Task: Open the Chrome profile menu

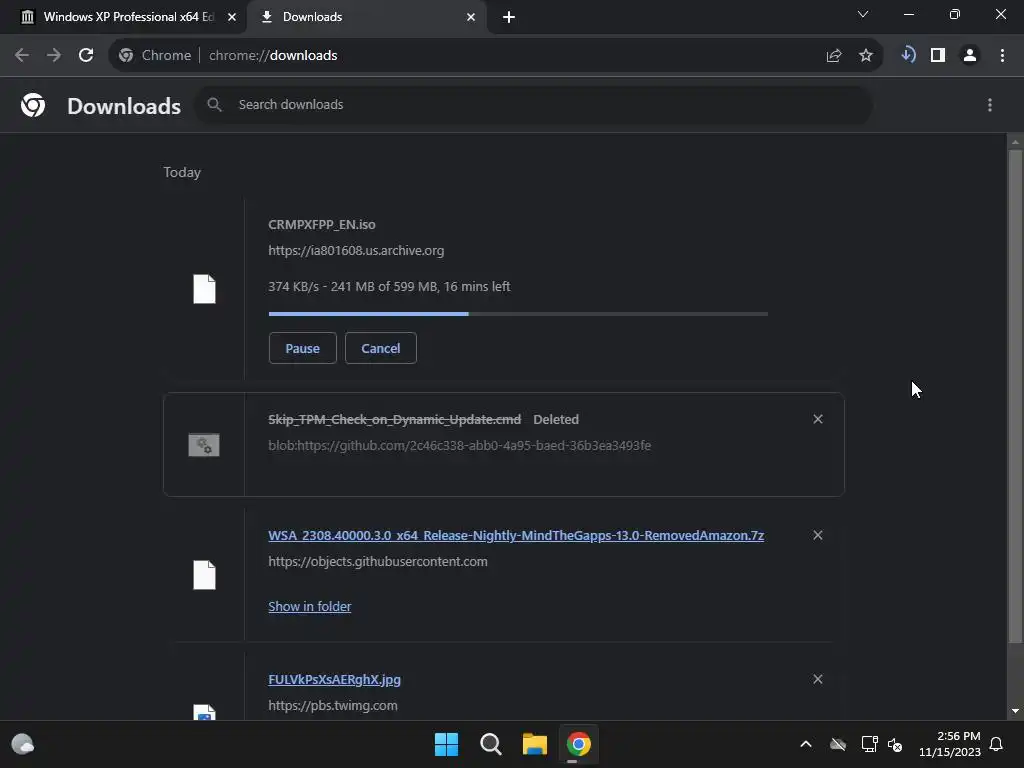Action: pyautogui.click(x=970, y=56)
